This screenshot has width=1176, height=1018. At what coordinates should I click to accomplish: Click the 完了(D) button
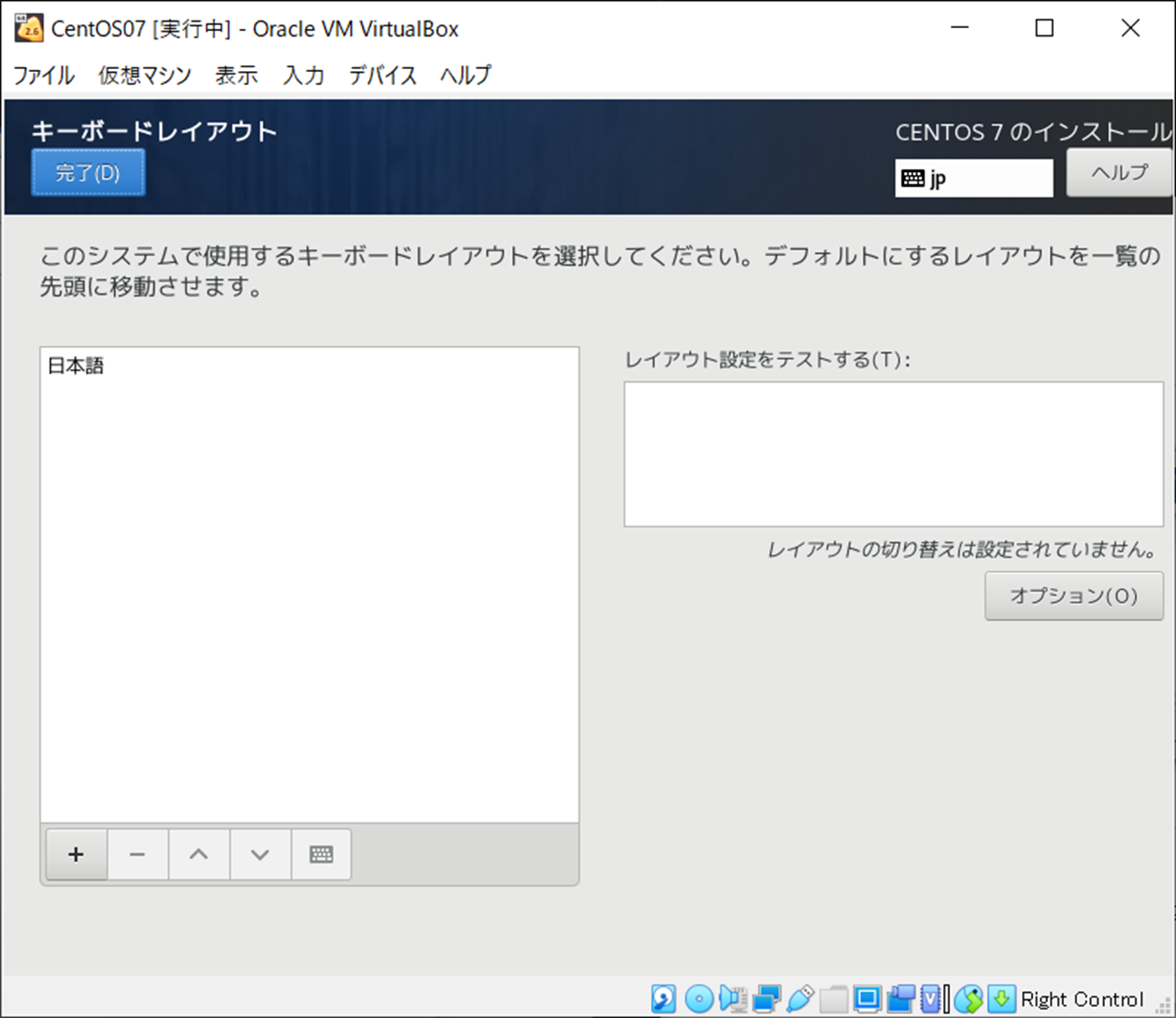[88, 173]
